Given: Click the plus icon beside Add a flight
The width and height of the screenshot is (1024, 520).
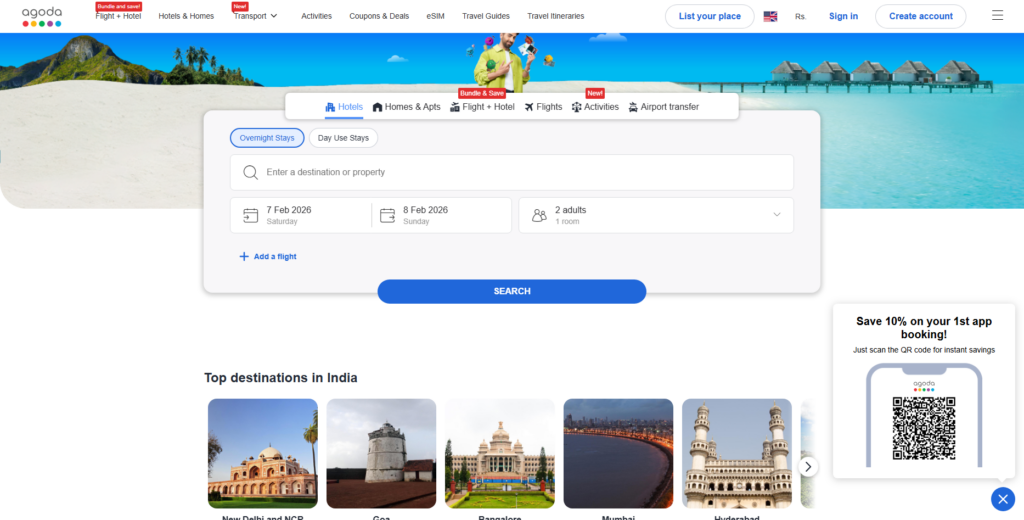Looking at the screenshot, I should tap(244, 257).
